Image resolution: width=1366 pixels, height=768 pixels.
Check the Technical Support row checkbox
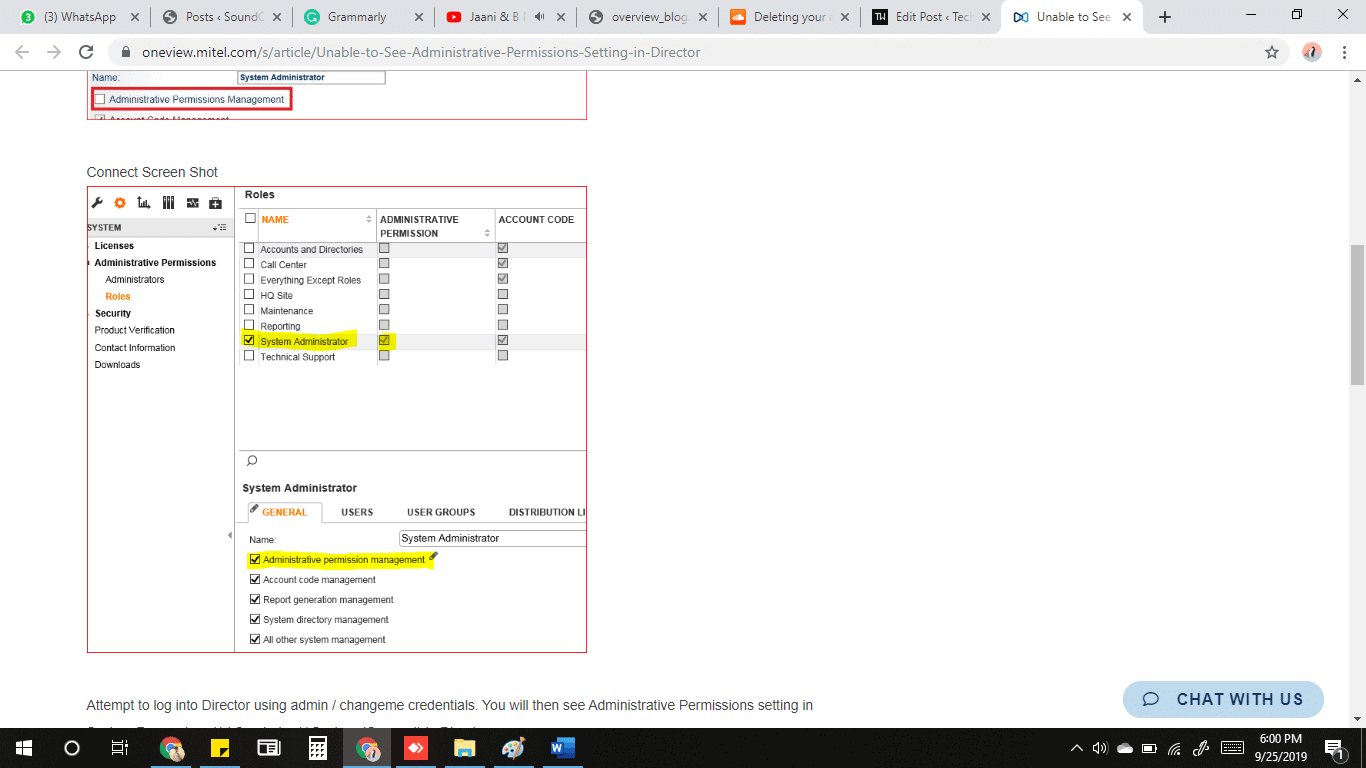point(250,356)
